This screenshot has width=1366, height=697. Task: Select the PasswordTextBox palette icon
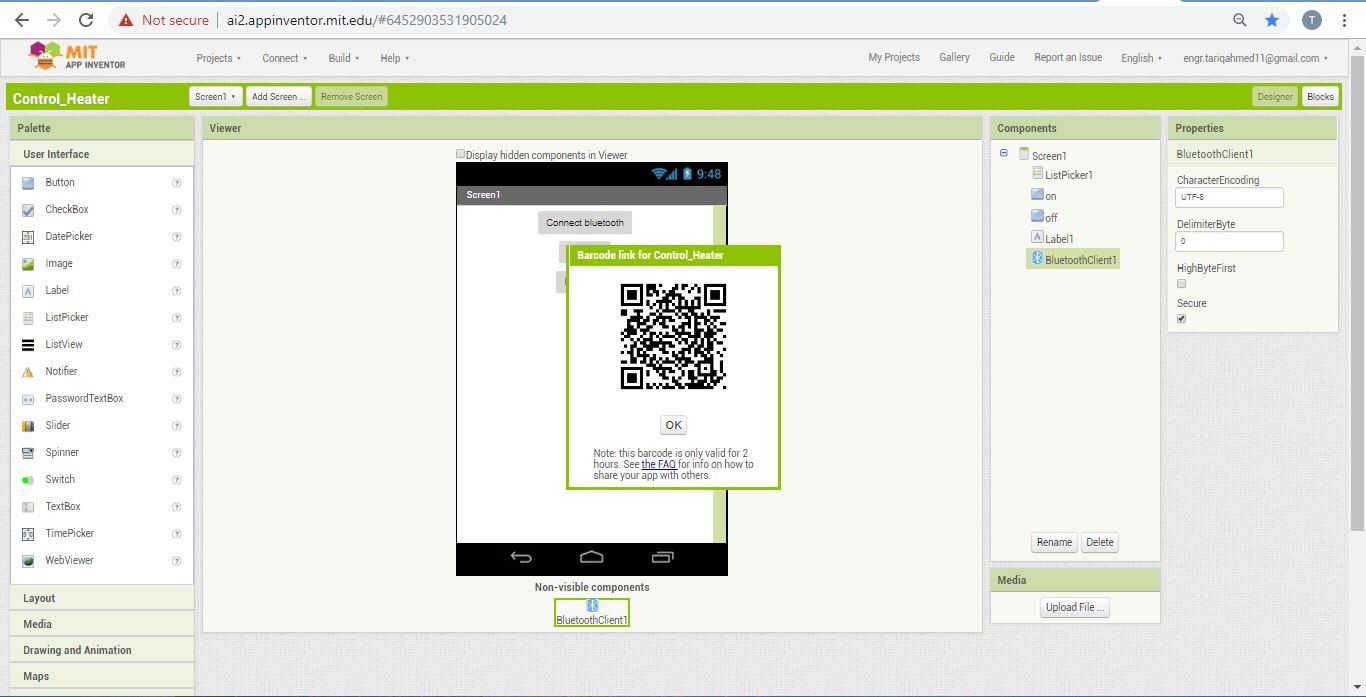tap(28, 399)
